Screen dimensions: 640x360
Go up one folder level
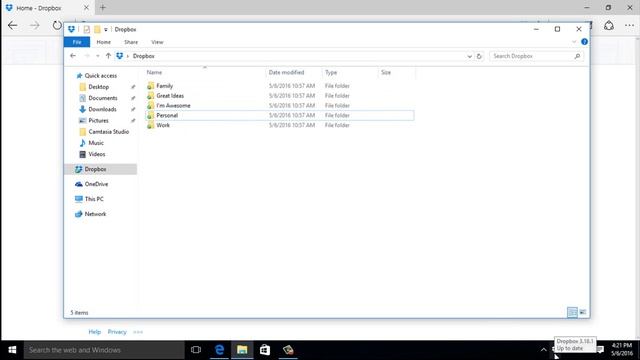tap(108, 56)
